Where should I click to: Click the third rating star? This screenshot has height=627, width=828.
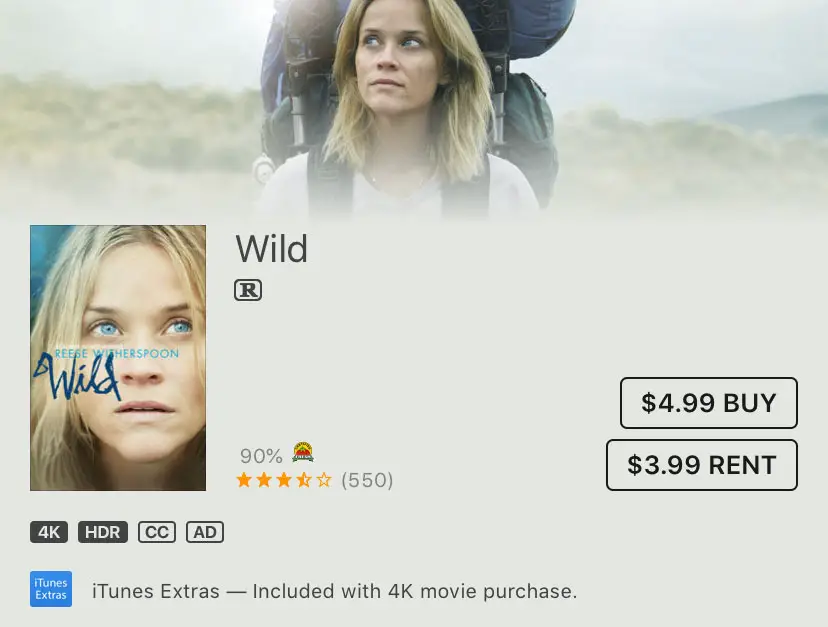284,480
